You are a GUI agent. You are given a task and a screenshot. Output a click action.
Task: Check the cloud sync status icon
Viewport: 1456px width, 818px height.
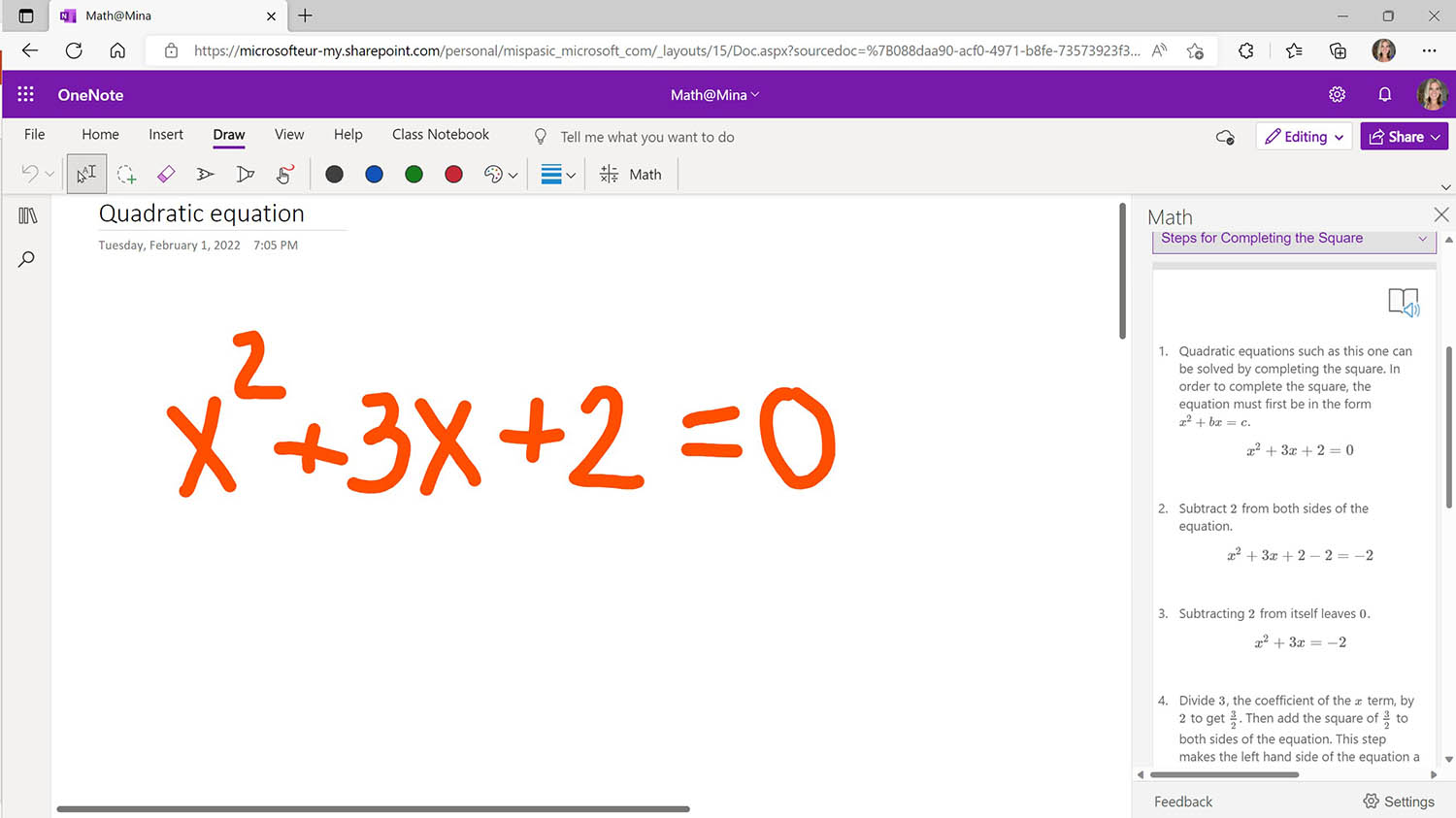(1225, 137)
